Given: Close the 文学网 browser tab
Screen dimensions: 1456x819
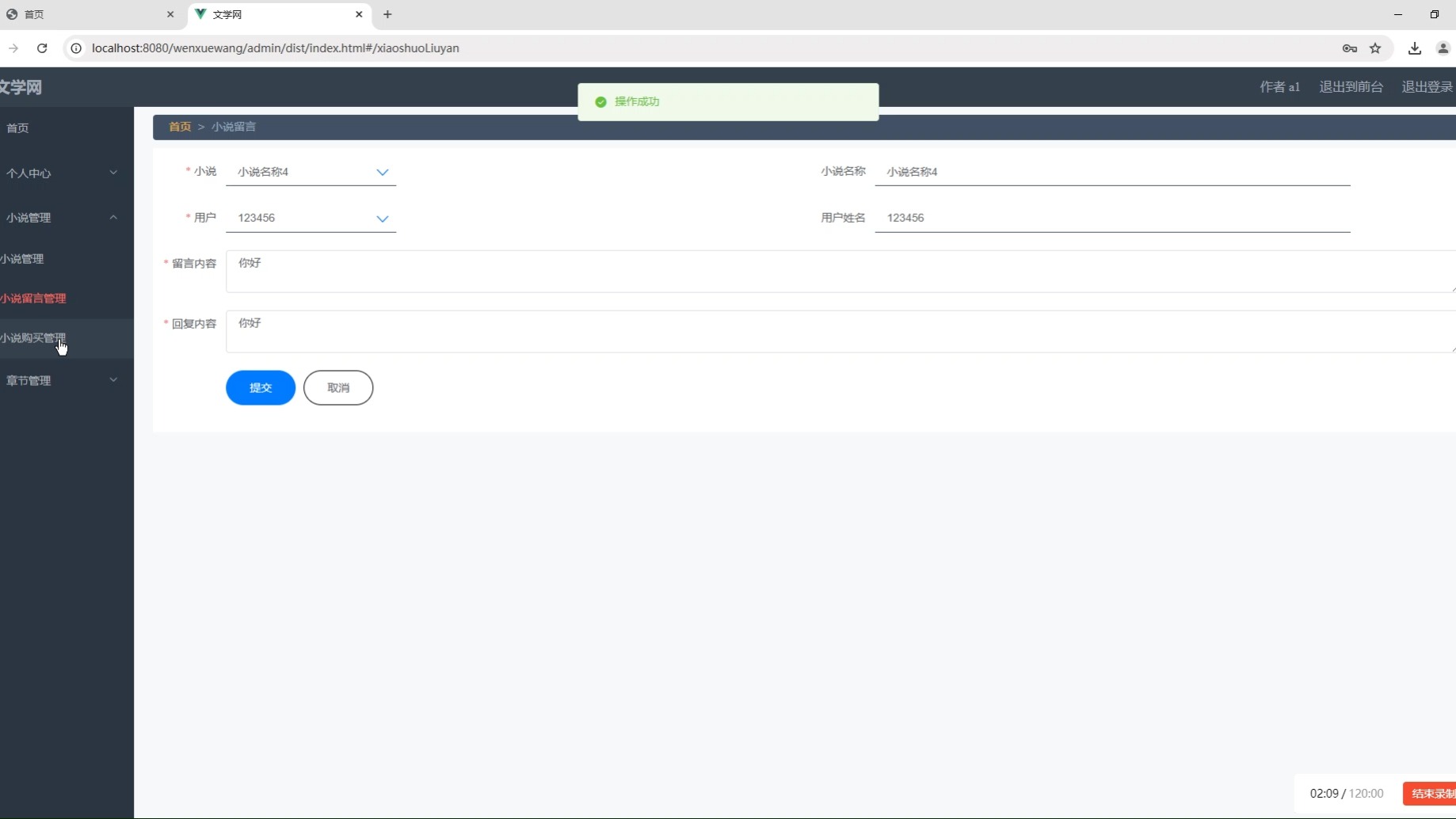Looking at the screenshot, I should [359, 14].
